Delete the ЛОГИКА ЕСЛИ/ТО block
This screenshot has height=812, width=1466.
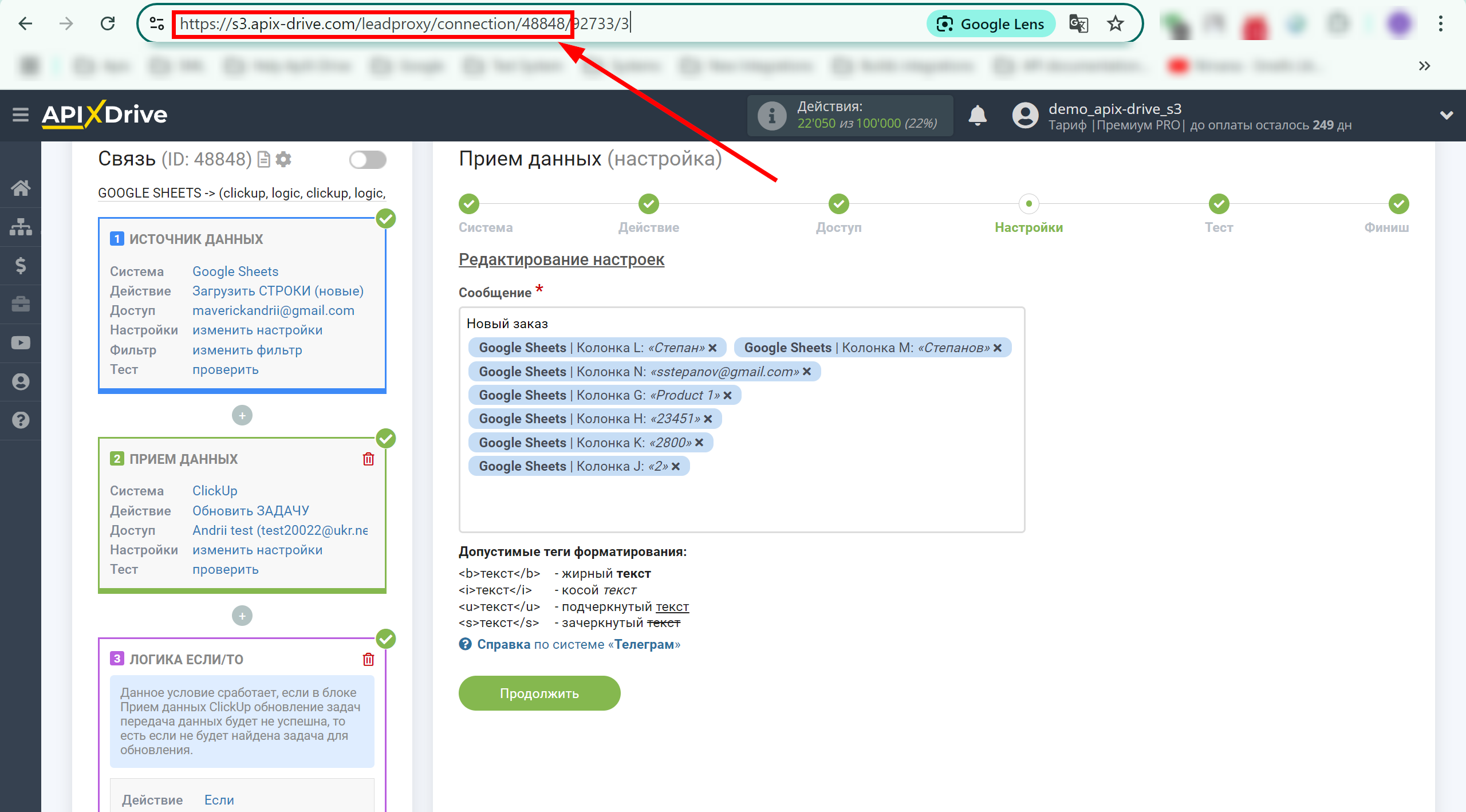368,659
